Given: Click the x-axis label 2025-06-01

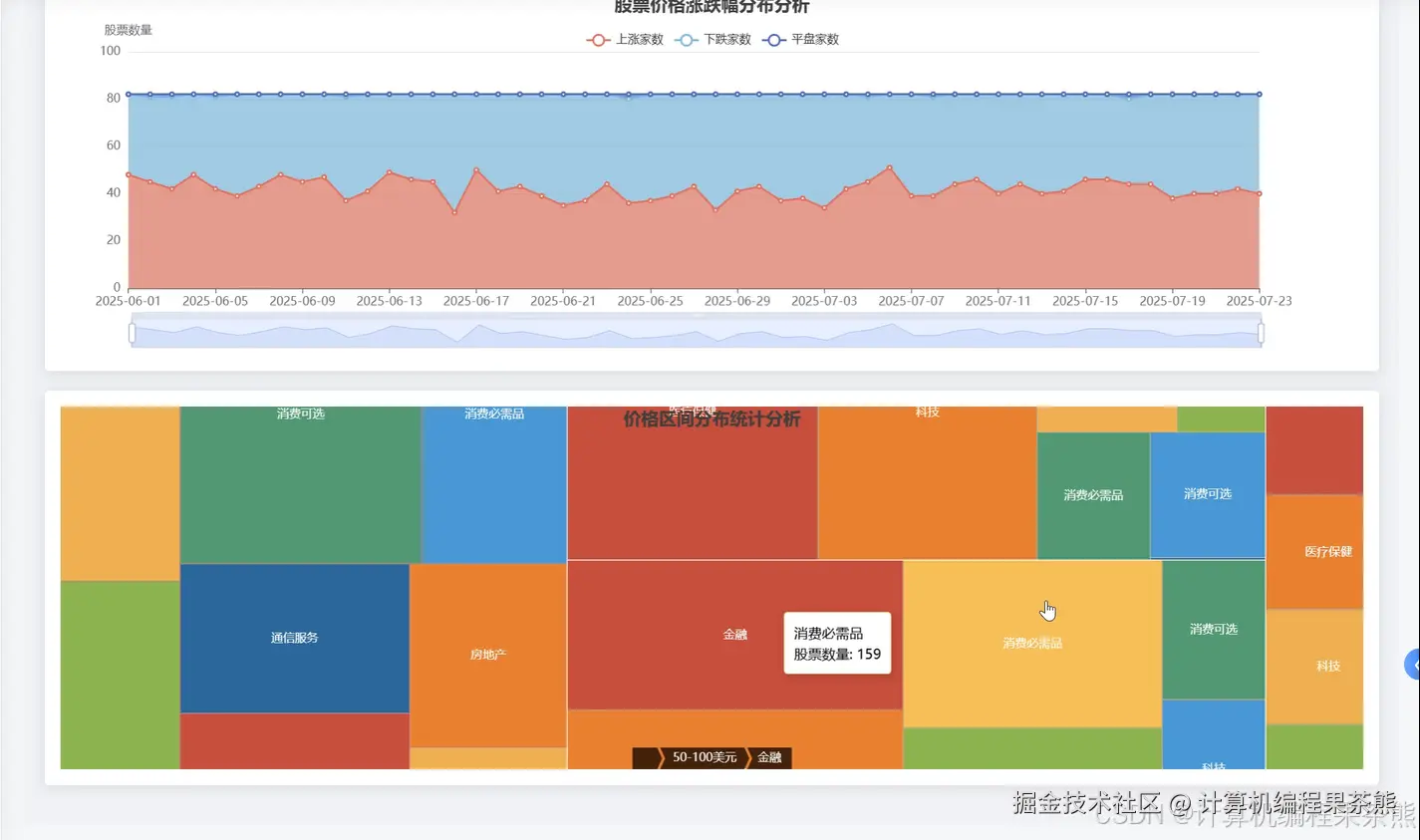Looking at the screenshot, I should (x=128, y=301).
